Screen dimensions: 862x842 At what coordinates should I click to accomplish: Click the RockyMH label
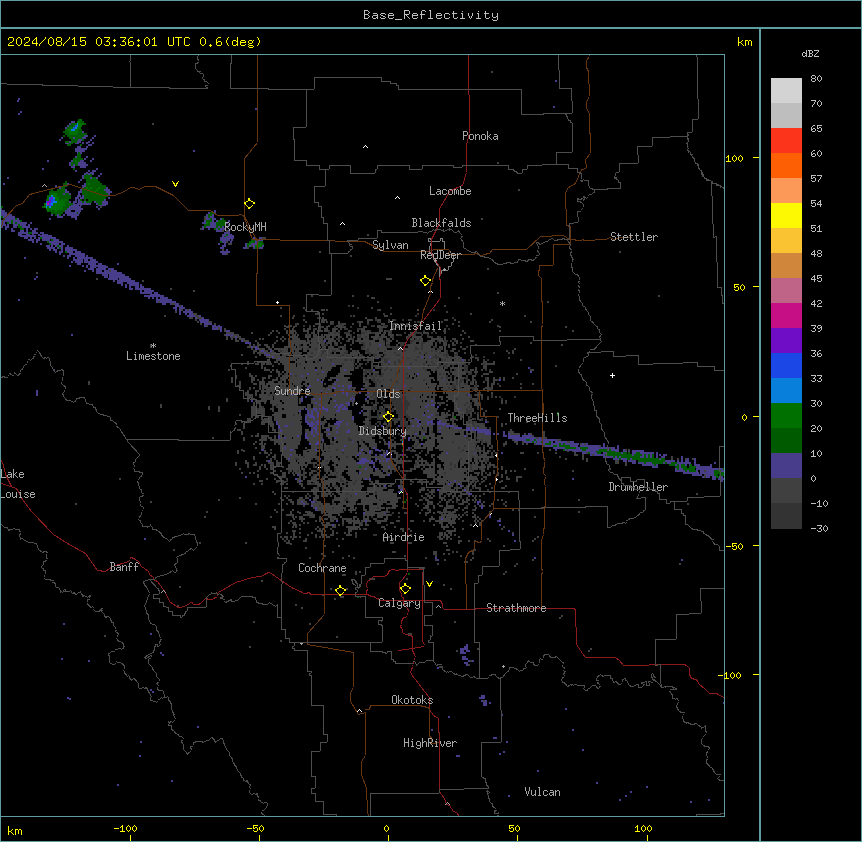click(245, 227)
